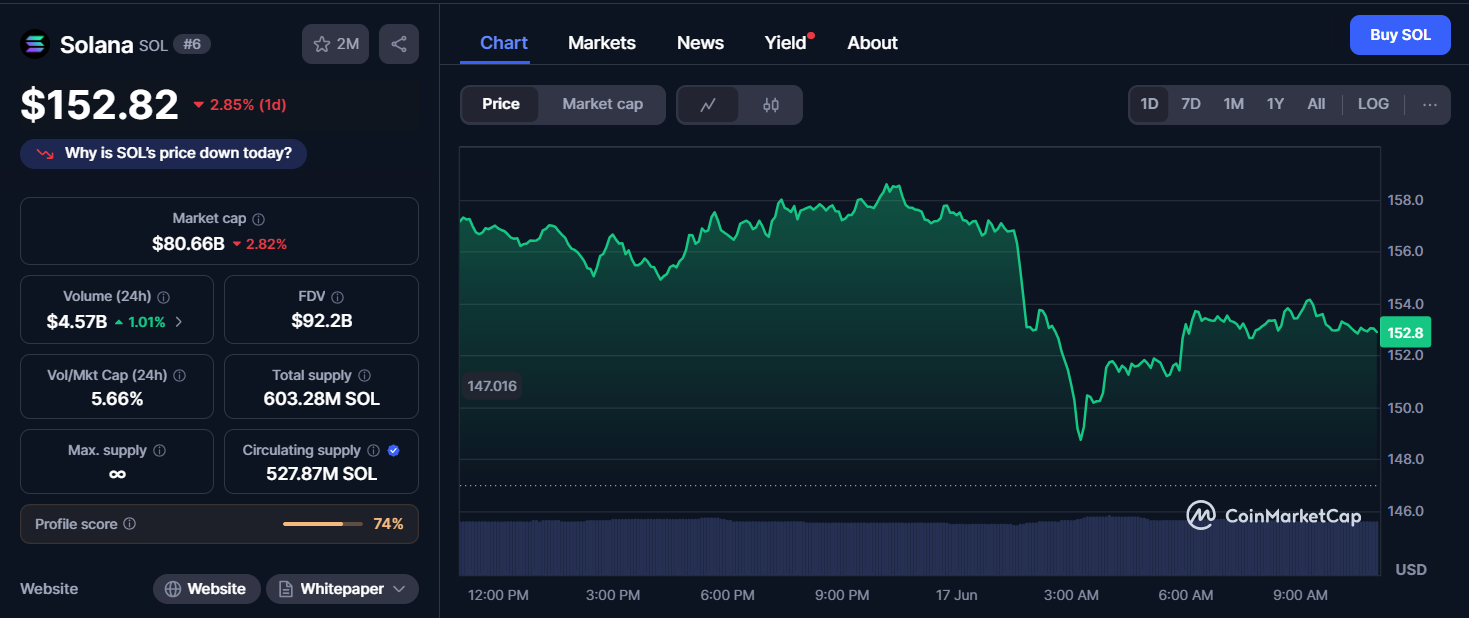The height and width of the screenshot is (618, 1469).
Task: Click the verified circulating supply badge
Action: [x=394, y=451]
